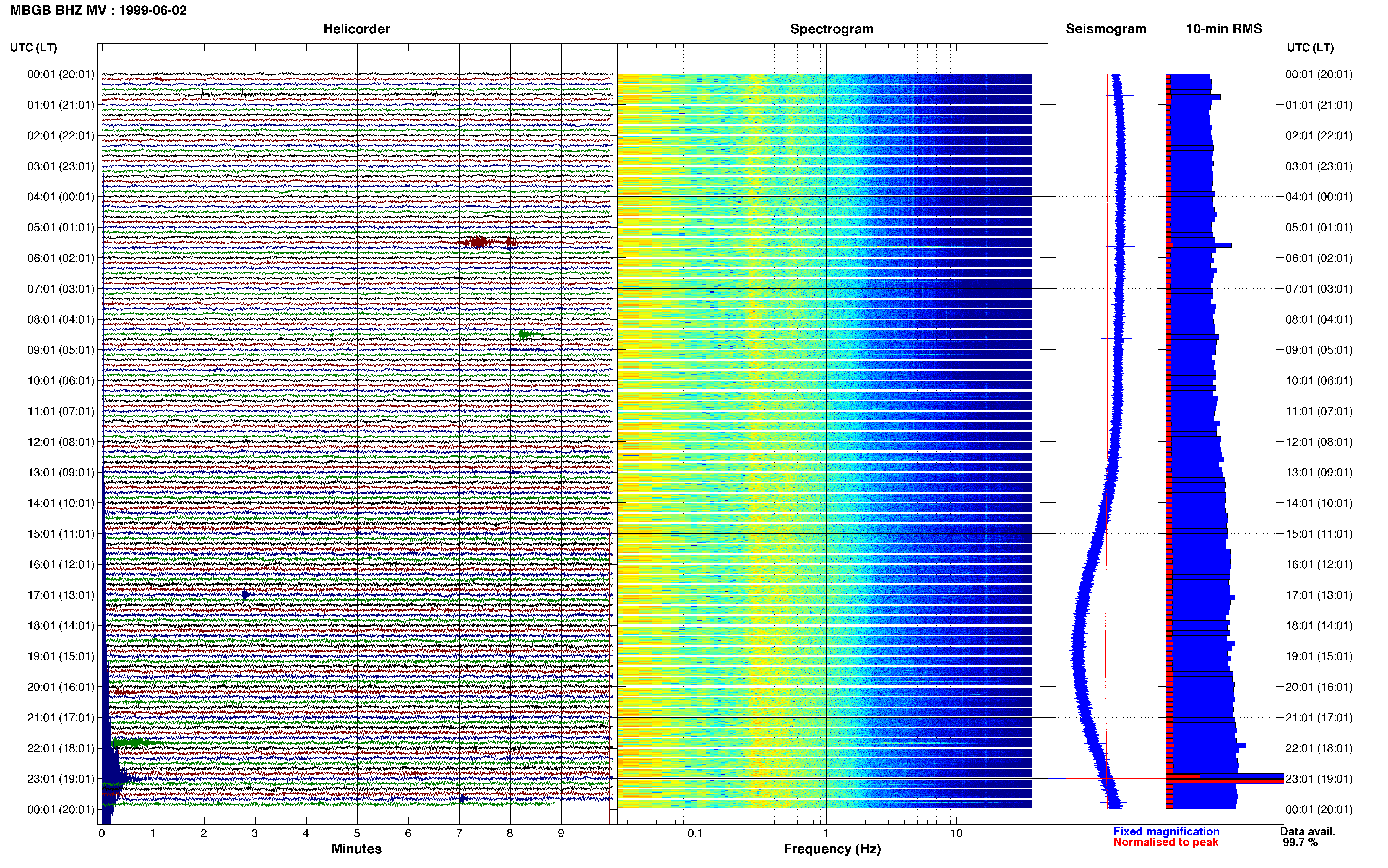Click the plot title 'MBGB BHZ MV : 1999-06-02'
Screen dimensions: 1388x868
pos(99,10)
